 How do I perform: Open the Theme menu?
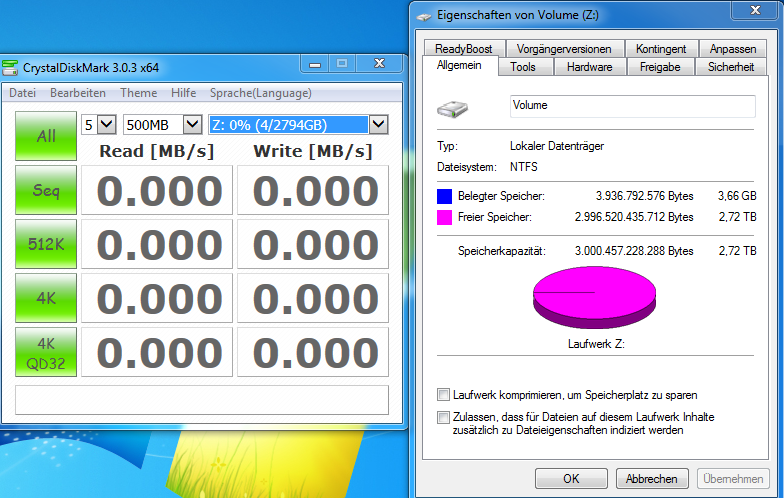(138, 93)
